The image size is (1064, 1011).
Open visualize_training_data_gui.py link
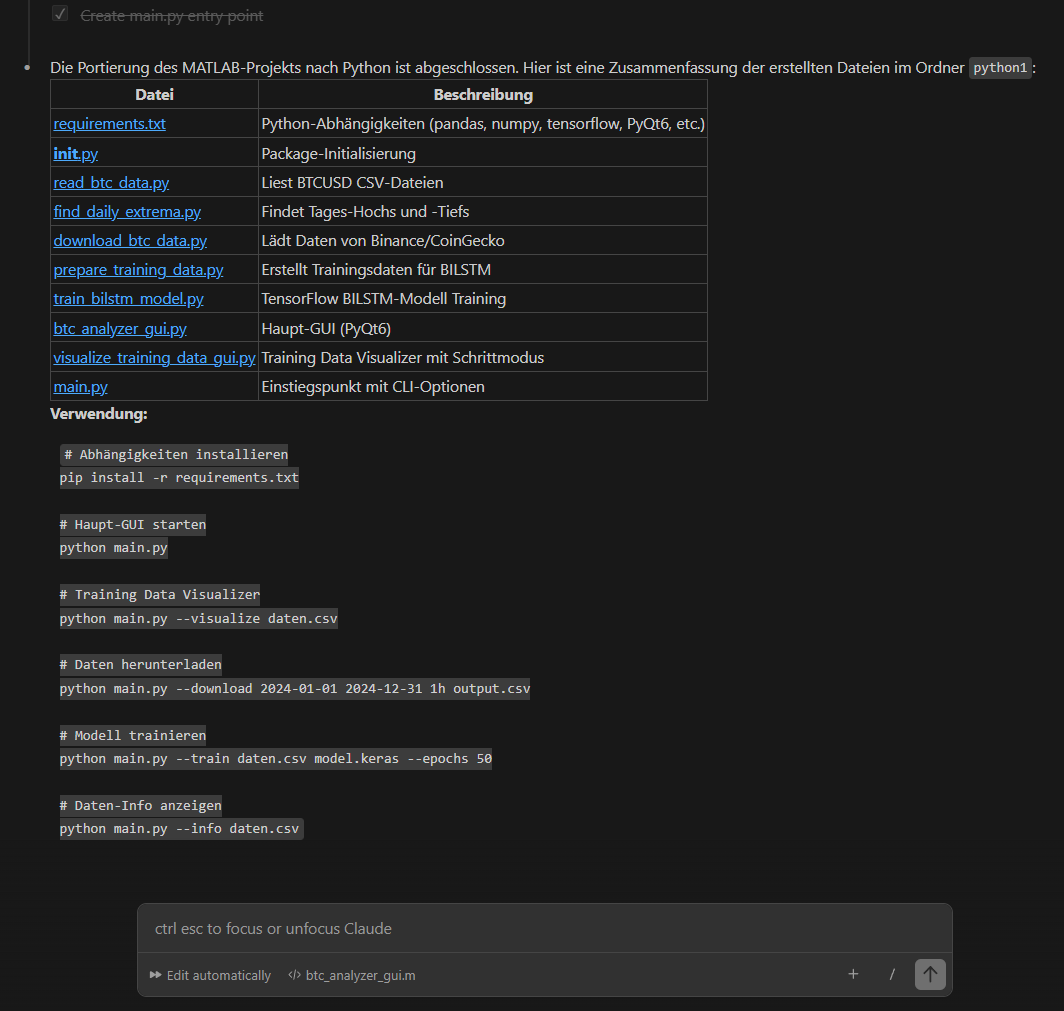coord(154,357)
